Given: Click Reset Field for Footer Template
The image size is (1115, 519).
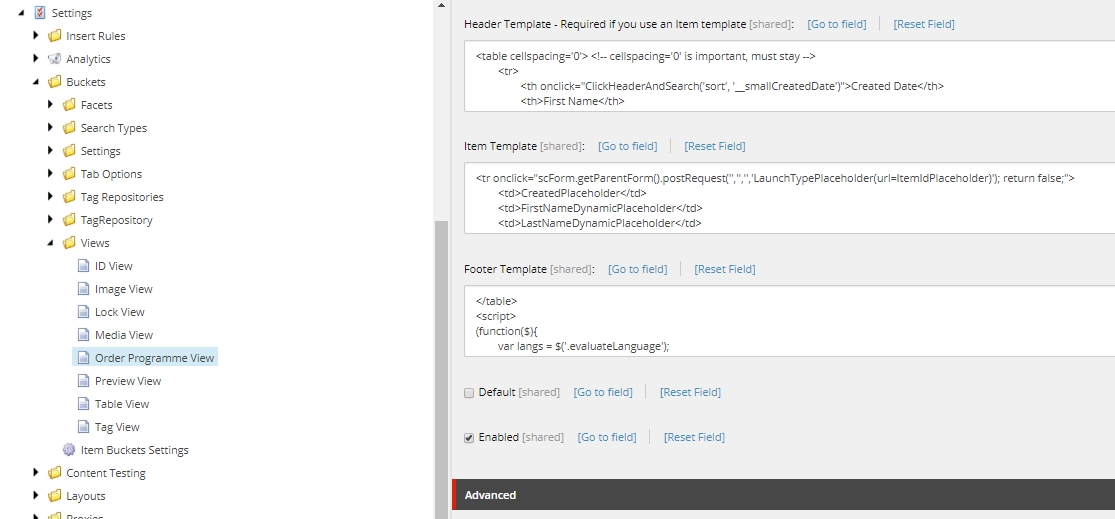Looking at the screenshot, I should pyautogui.click(x=724, y=269).
